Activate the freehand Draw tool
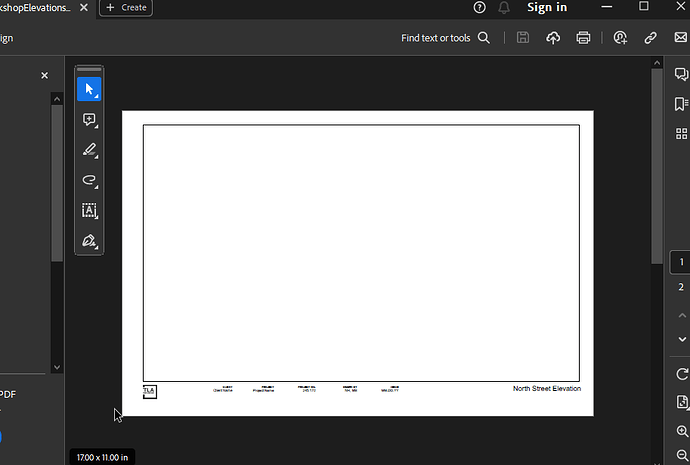Image resolution: width=690 pixels, height=465 pixels. pos(89,180)
